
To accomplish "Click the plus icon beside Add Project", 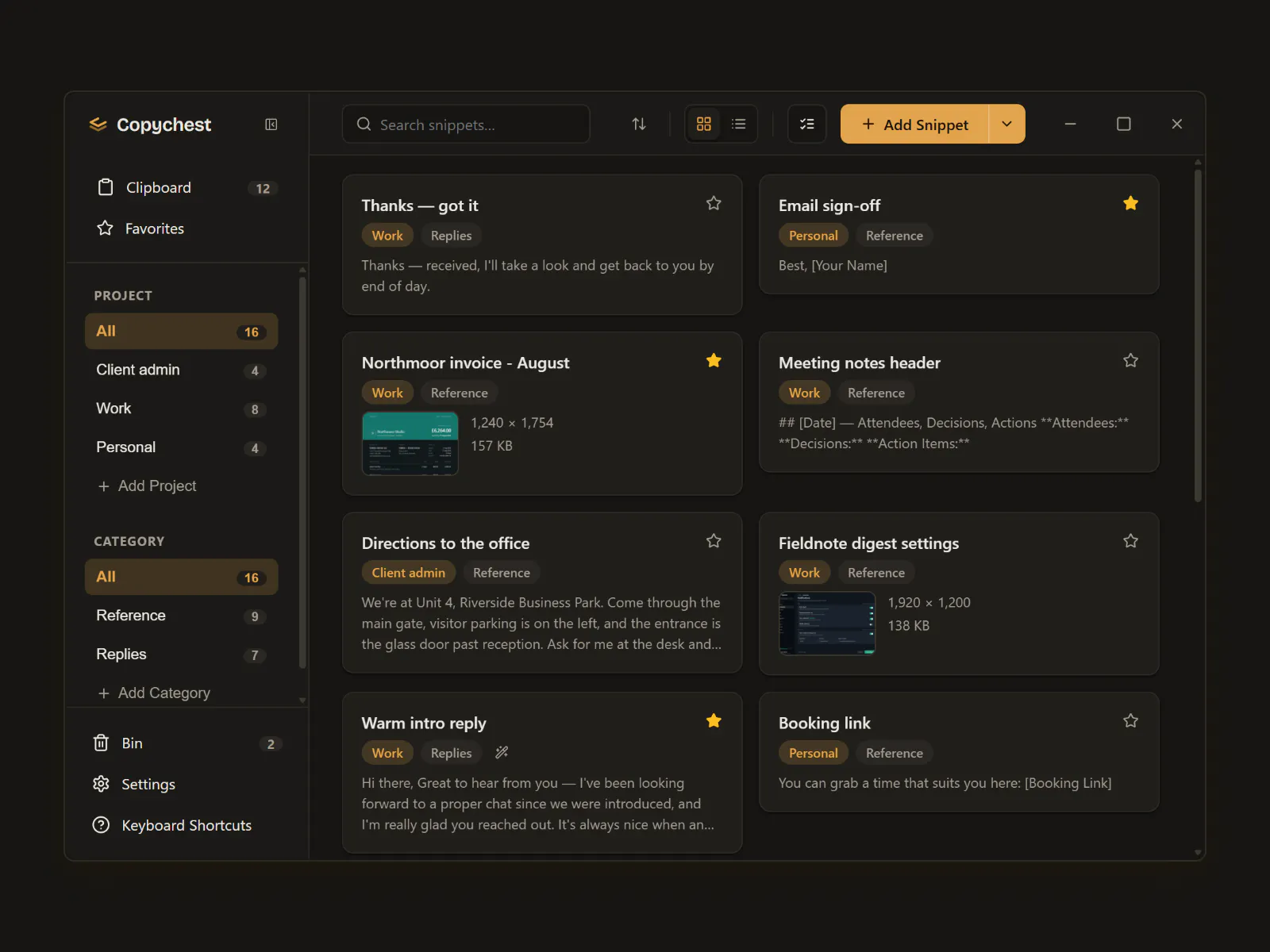I will (x=103, y=486).
